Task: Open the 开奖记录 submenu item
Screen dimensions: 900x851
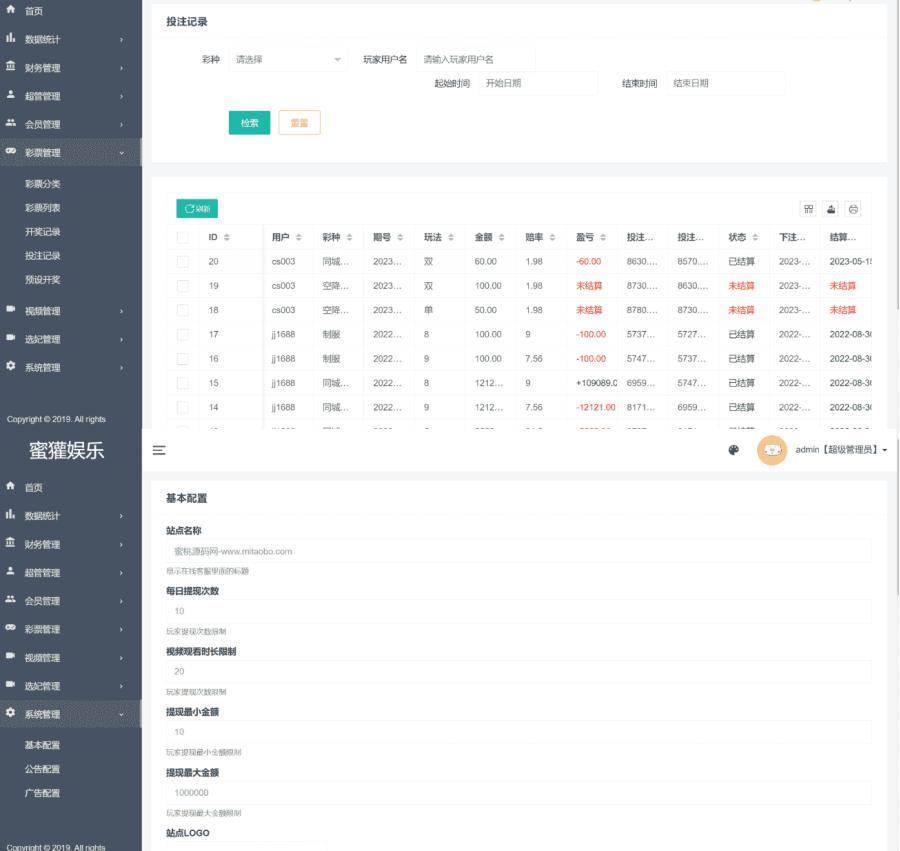Action: coord(42,232)
